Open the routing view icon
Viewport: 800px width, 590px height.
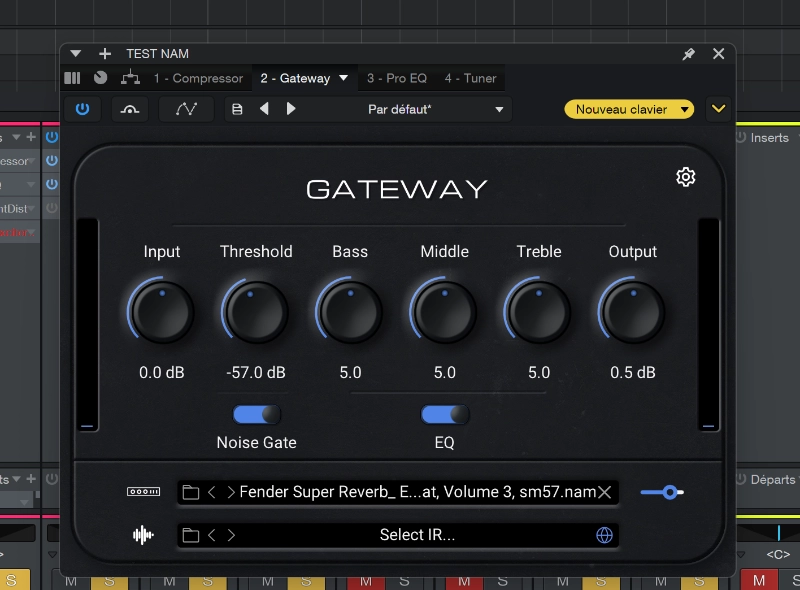pyautogui.click(x=130, y=78)
